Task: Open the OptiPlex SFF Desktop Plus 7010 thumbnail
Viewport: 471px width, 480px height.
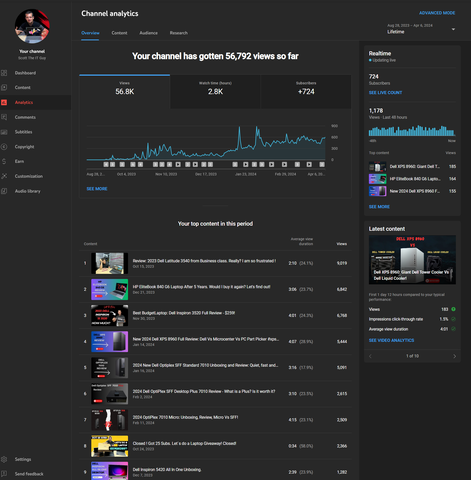Action: [110, 394]
